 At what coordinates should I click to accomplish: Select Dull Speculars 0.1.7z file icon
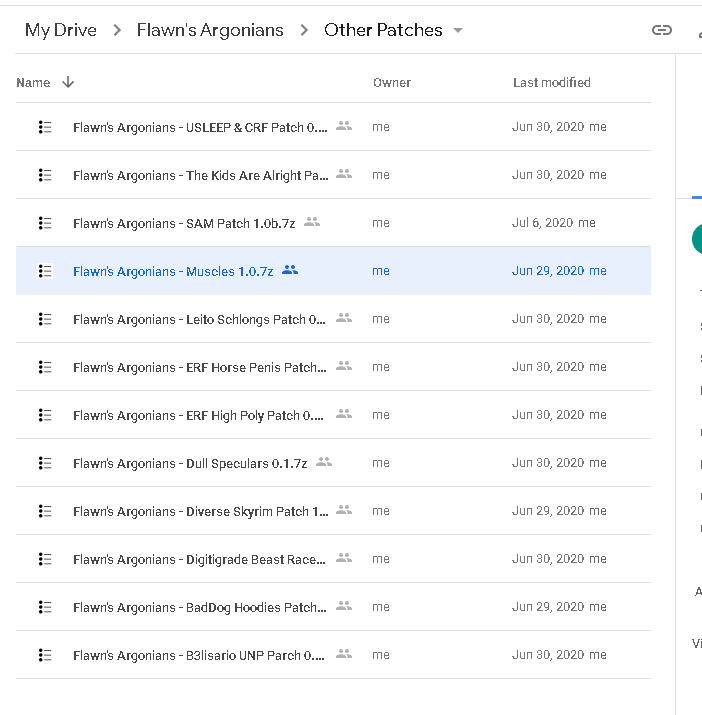45,463
